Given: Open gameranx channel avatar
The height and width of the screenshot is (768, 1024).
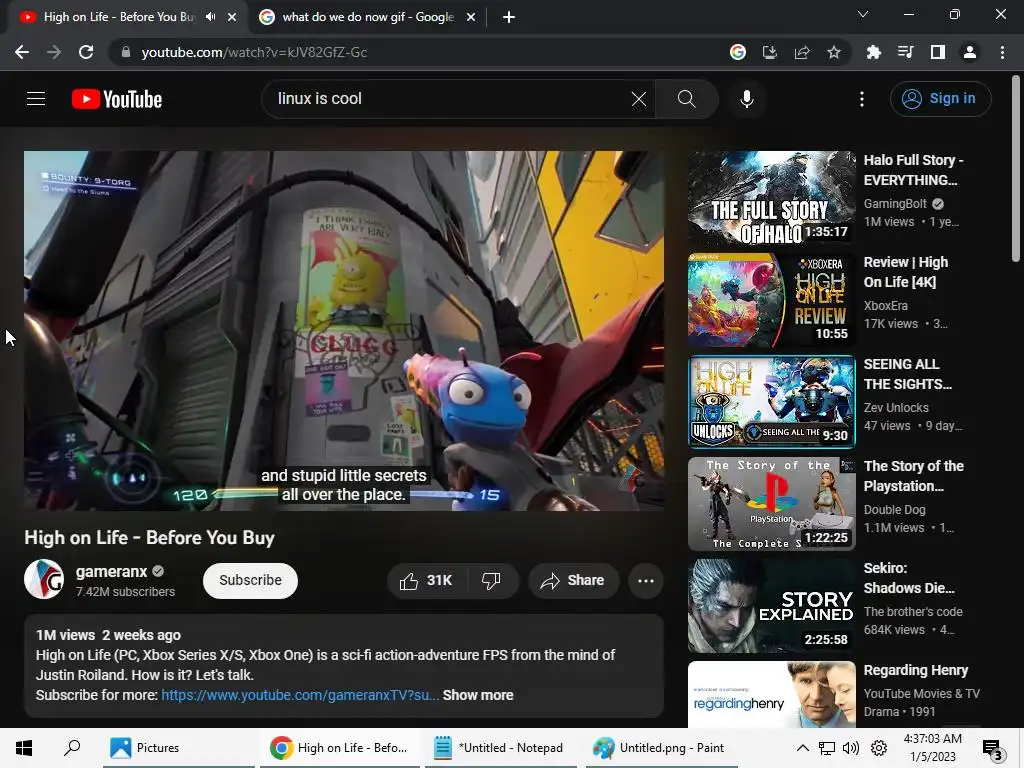Looking at the screenshot, I should [x=44, y=579].
